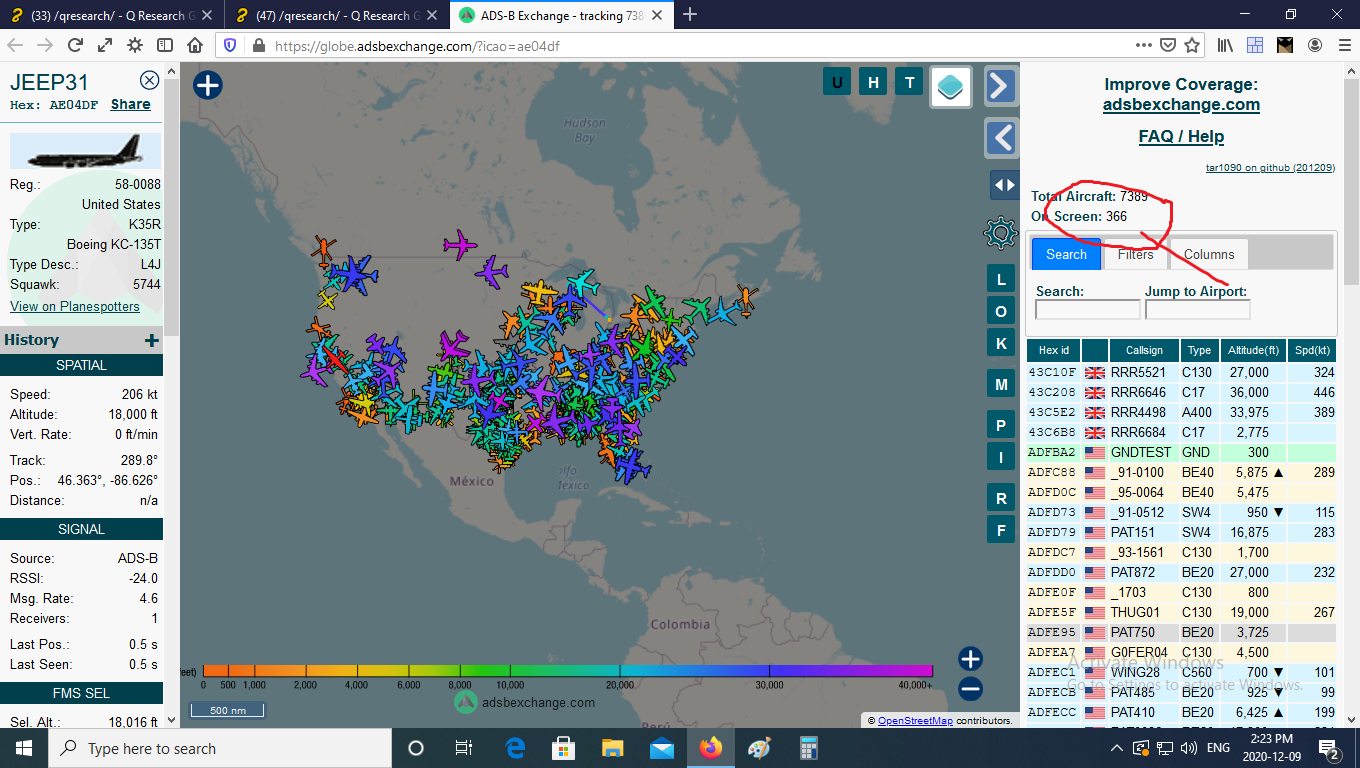
Task: Toggle the K map button
Action: pos(1001,343)
